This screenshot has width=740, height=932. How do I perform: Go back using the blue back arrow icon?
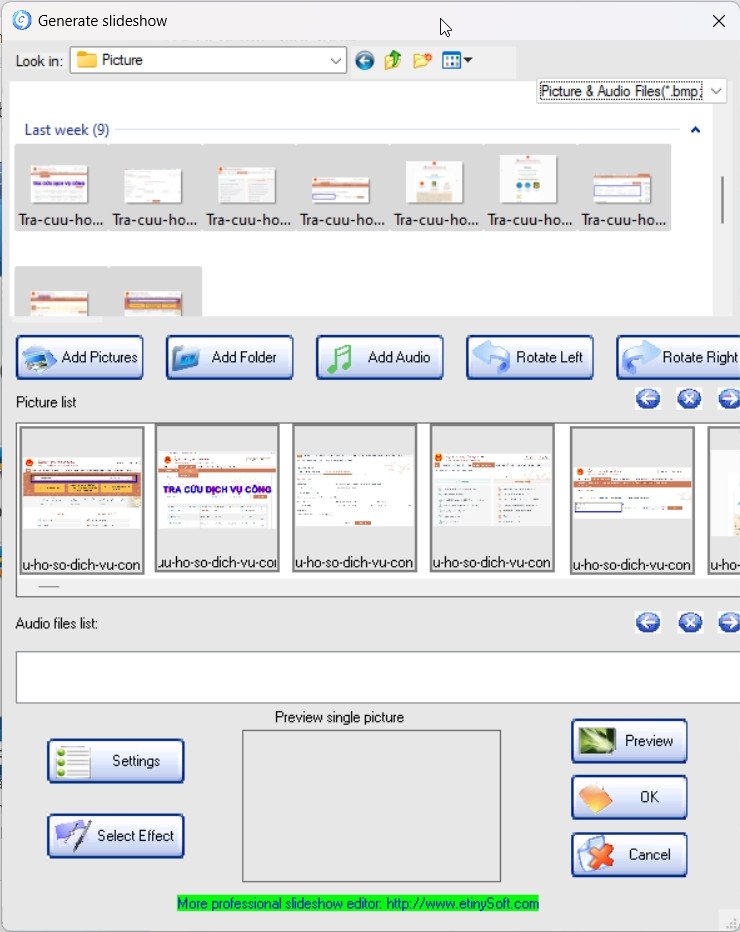(364, 60)
